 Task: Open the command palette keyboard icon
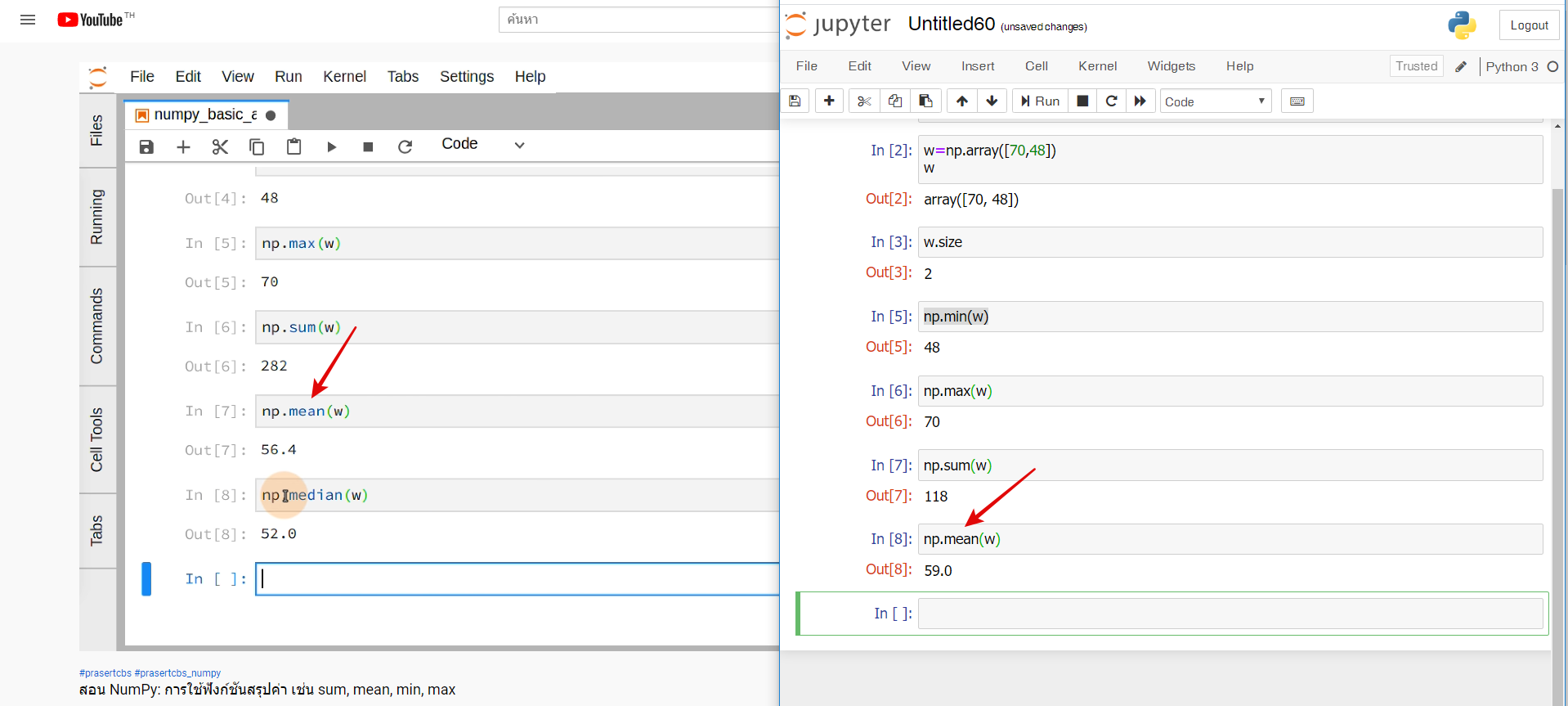coord(1297,101)
